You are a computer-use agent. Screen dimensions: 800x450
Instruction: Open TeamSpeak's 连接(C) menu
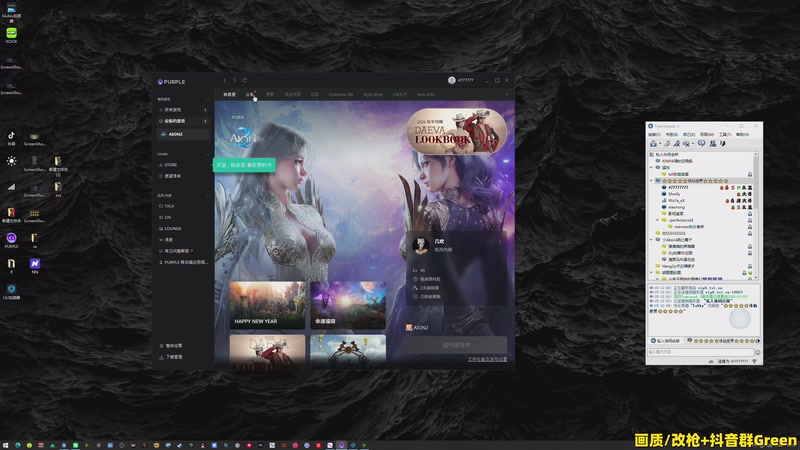[655, 135]
